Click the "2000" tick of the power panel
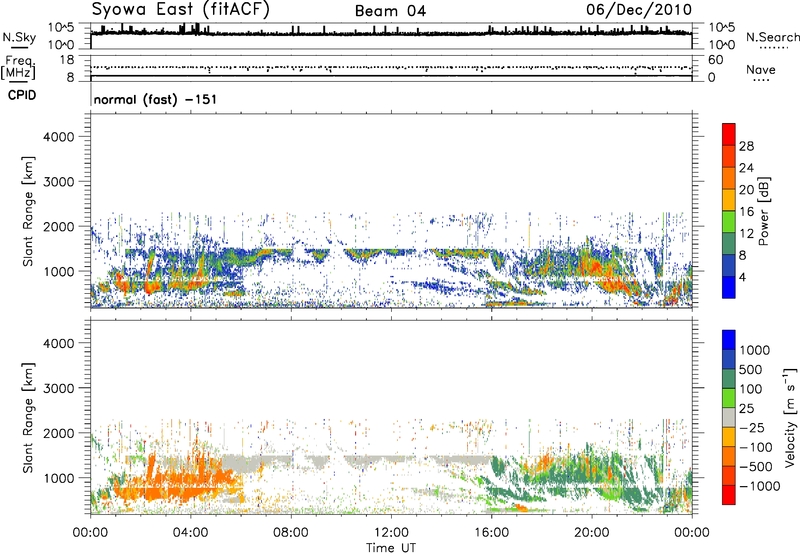The image size is (800, 554). (58, 226)
